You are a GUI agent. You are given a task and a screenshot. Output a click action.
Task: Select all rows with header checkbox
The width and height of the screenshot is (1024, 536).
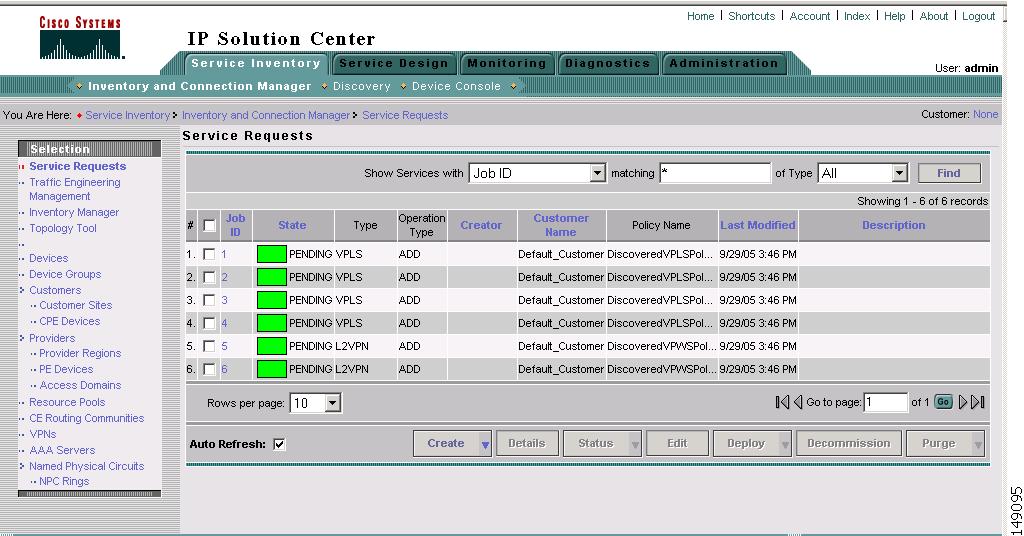[x=209, y=225]
